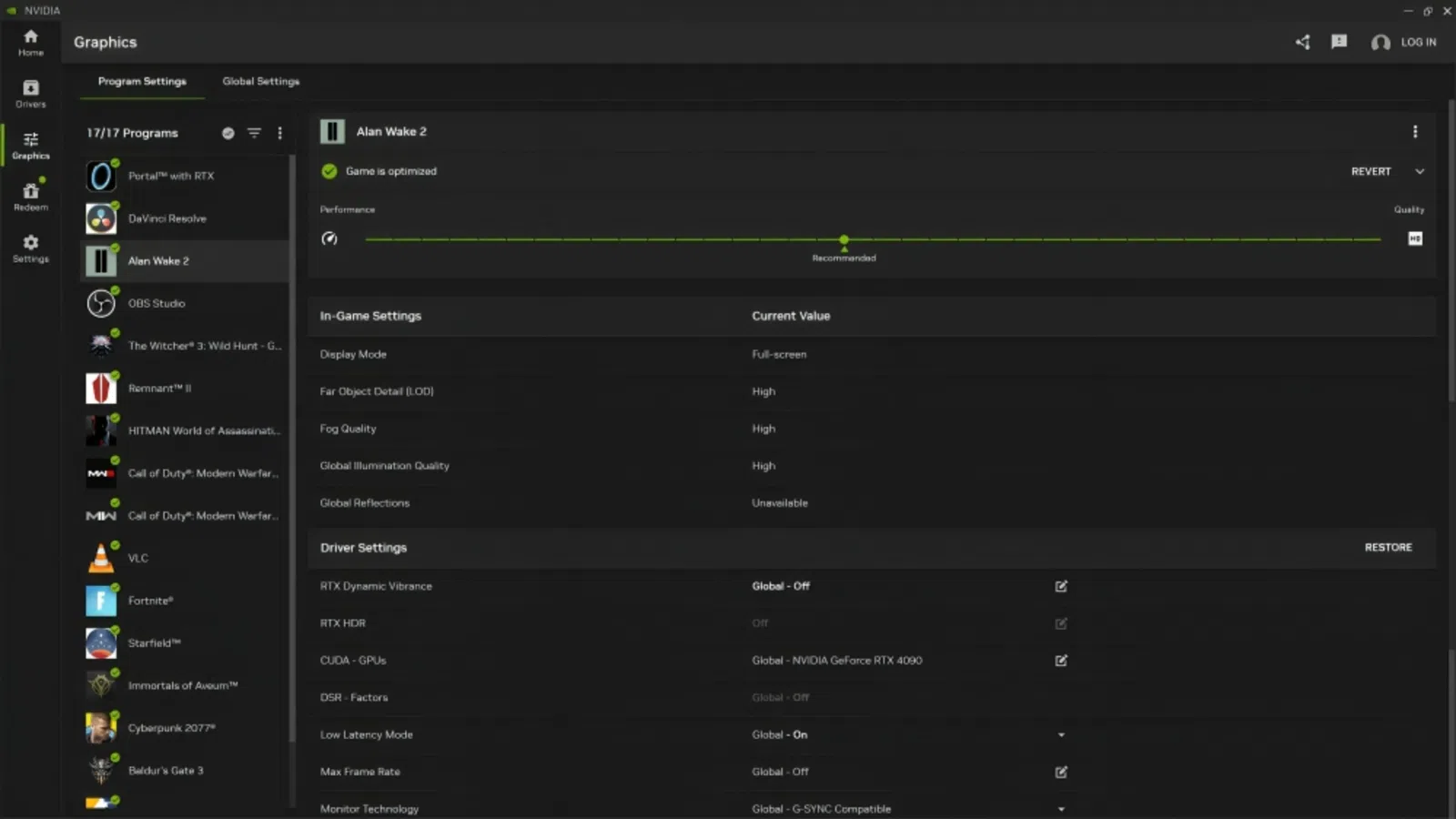Click the RESTORE button under Driver Settings
This screenshot has width=1456, height=819.
1388,547
